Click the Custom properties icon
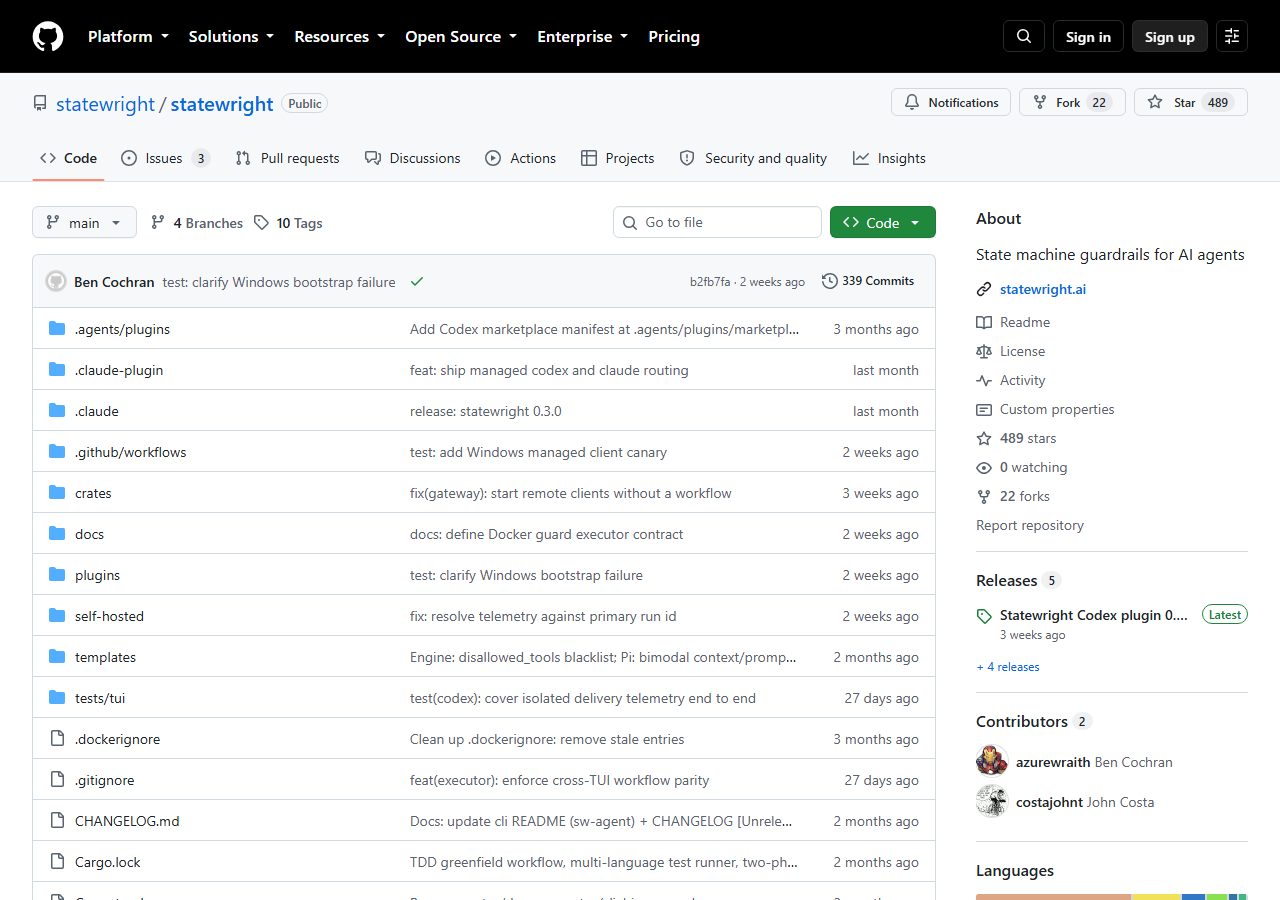This screenshot has height=900, width=1280. [x=984, y=409]
